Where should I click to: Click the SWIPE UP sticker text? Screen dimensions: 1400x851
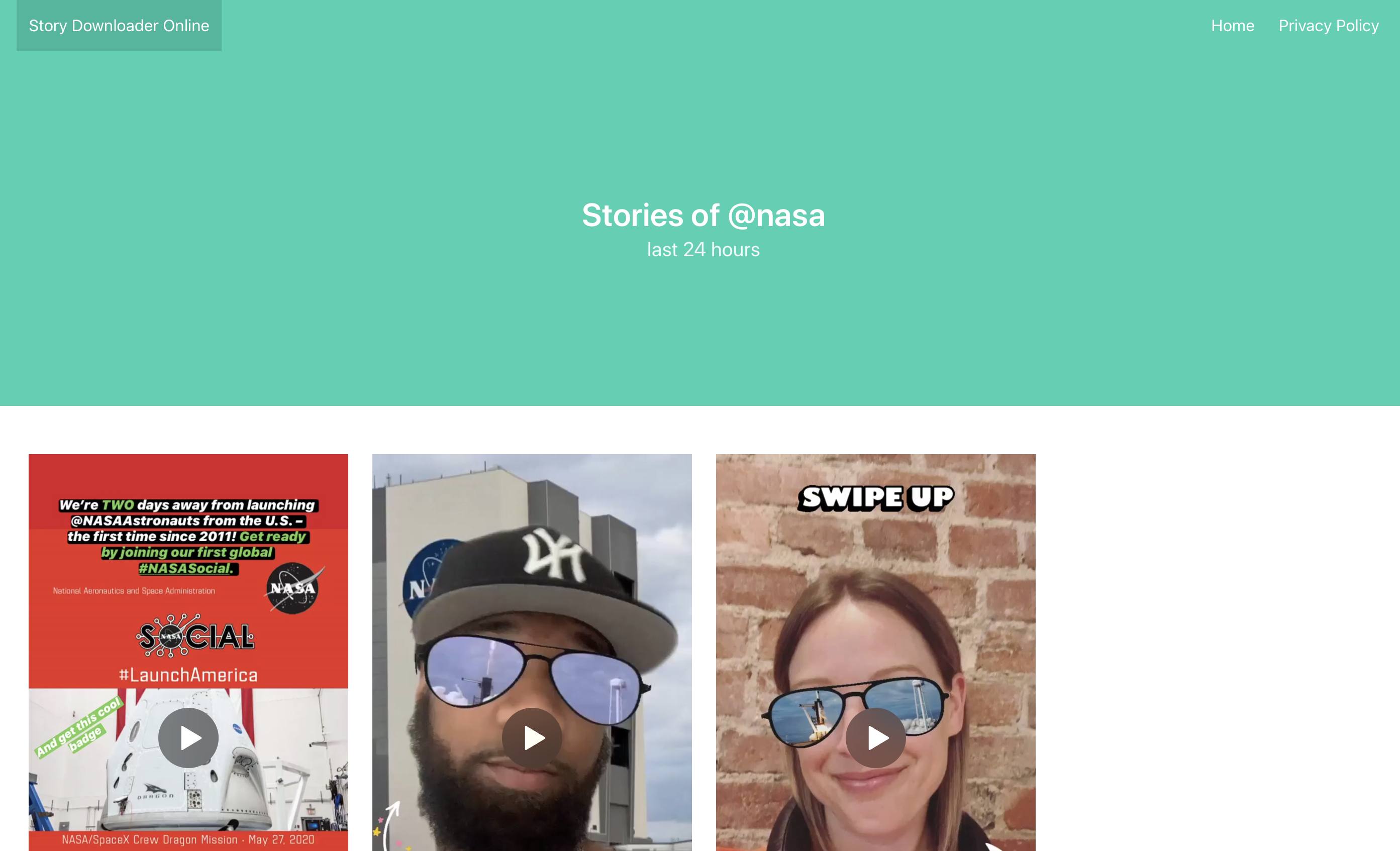(x=875, y=498)
